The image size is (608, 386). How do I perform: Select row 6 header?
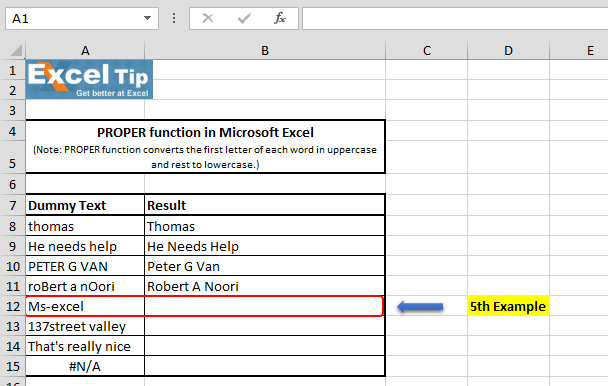(x=13, y=184)
